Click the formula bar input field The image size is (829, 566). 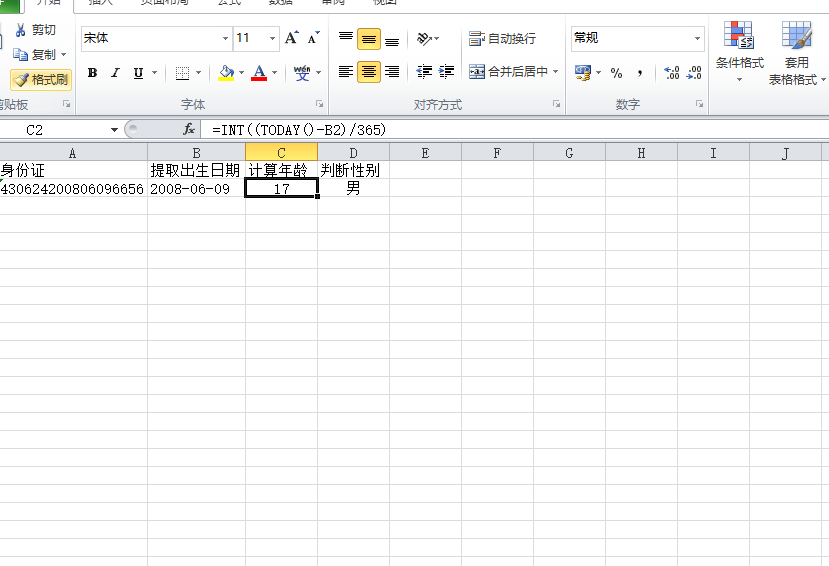[x=500, y=130]
